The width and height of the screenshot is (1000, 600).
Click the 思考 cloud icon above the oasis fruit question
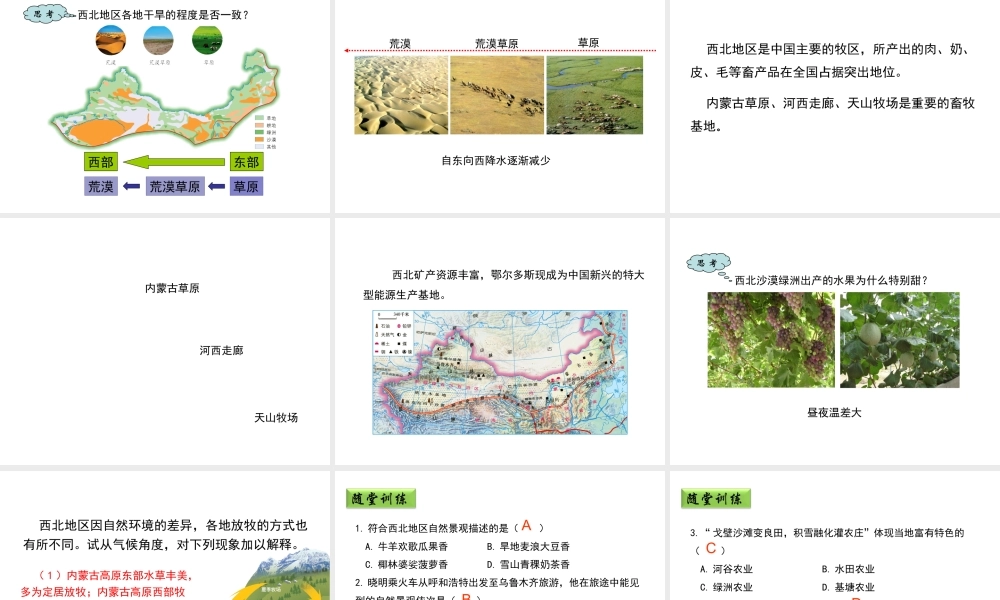[709, 264]
